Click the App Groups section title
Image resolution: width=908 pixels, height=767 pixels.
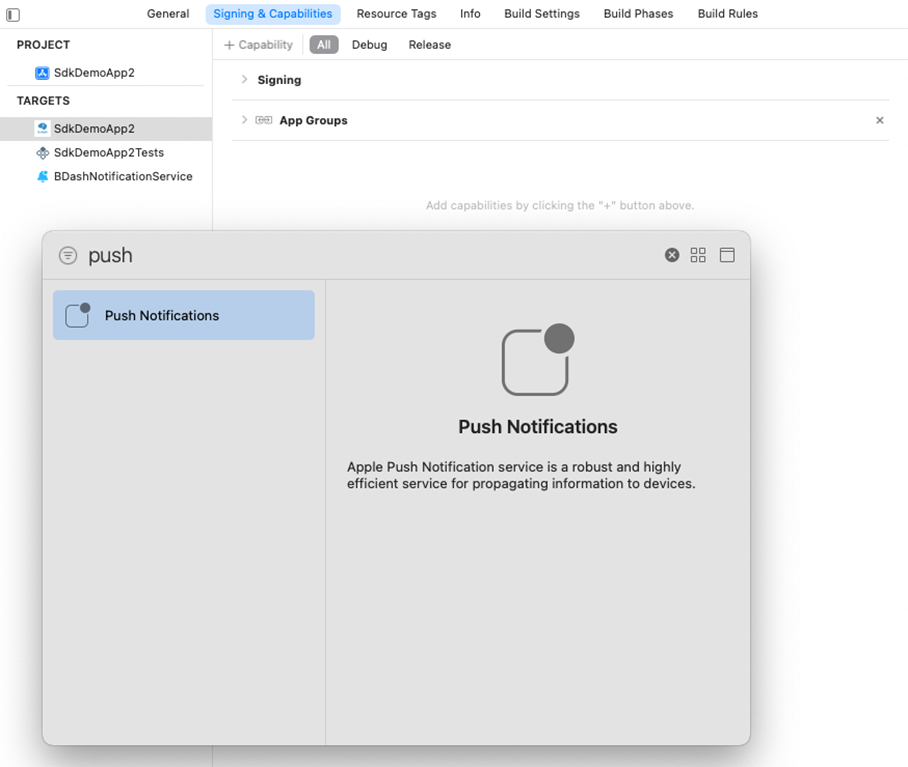313,120
